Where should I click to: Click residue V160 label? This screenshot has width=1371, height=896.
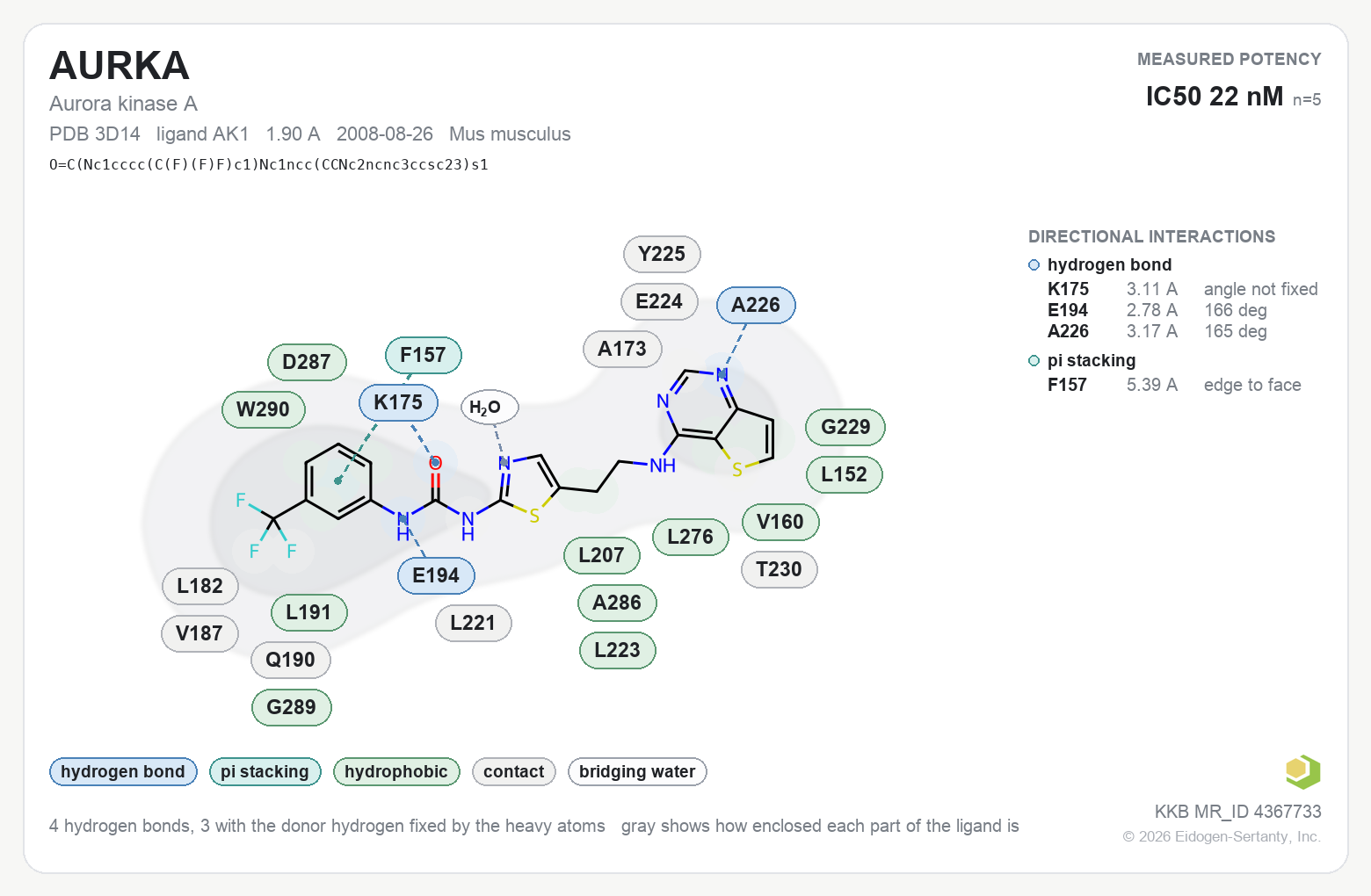780,522
